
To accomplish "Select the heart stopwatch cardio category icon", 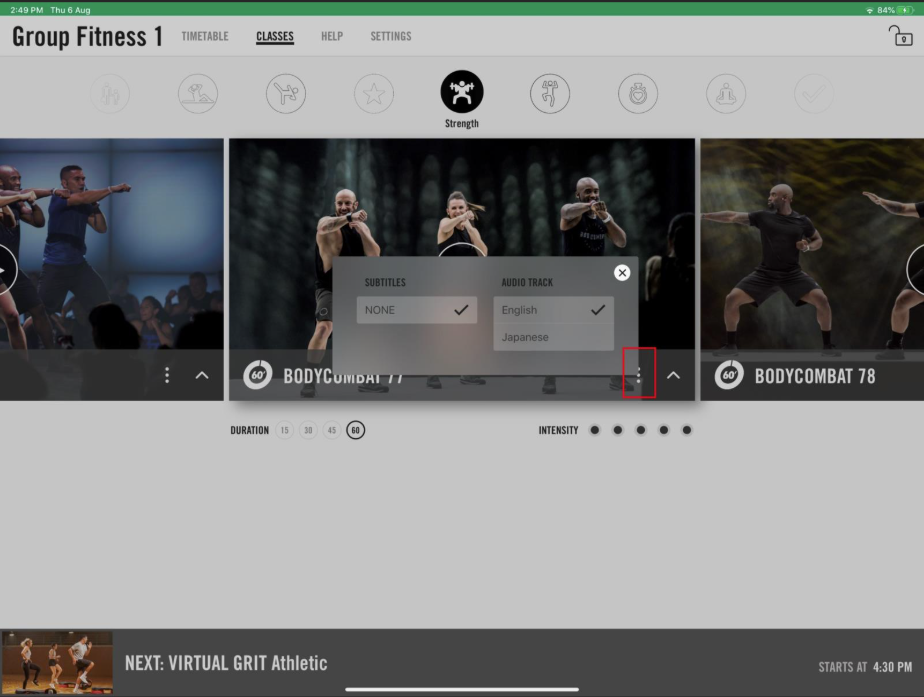I will pos(638,94).
